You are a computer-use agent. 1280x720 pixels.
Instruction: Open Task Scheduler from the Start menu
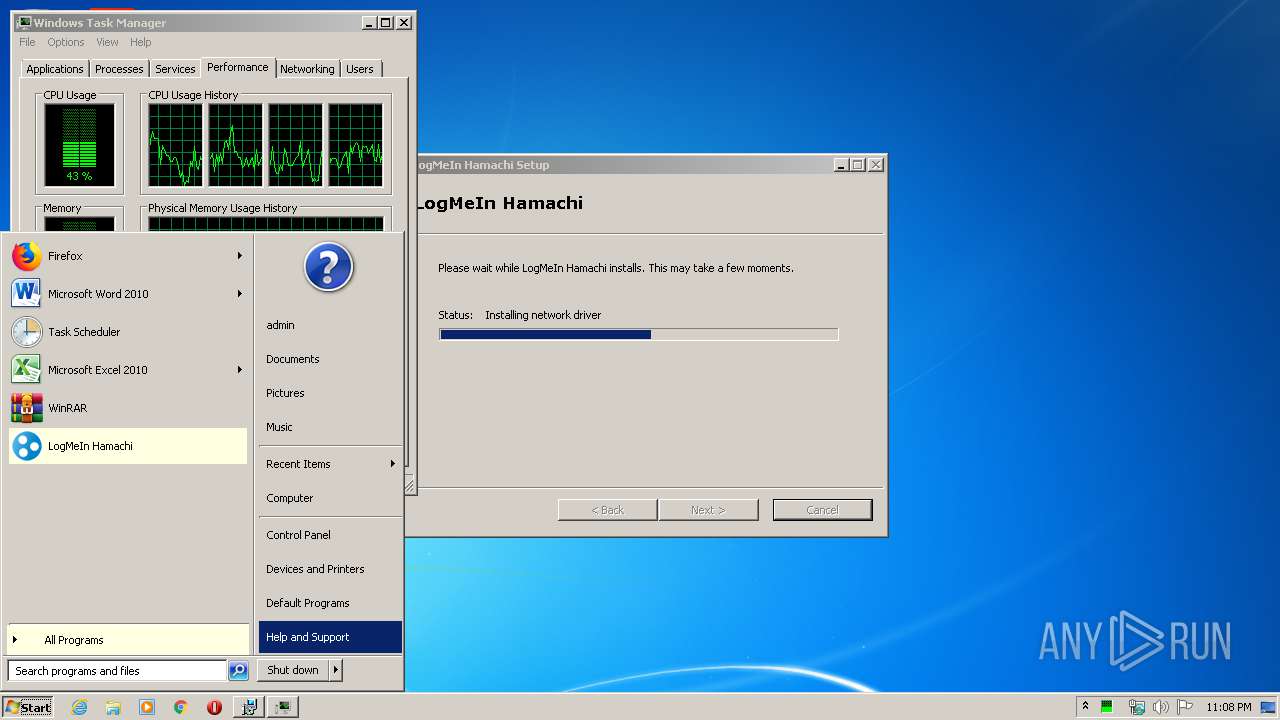(128, 332)
